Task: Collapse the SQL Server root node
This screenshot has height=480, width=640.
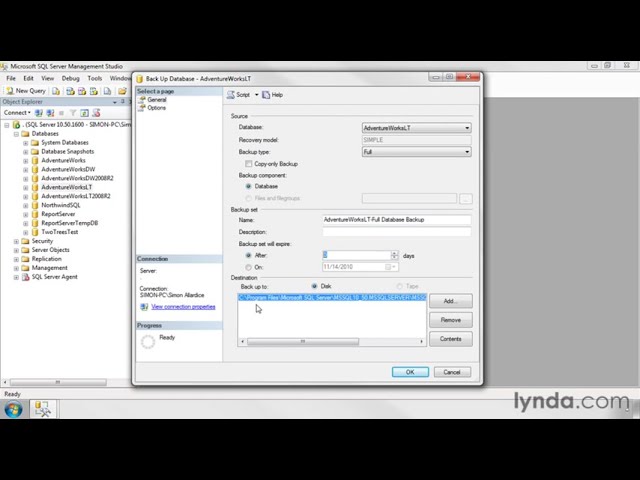Action: (7, 125)
